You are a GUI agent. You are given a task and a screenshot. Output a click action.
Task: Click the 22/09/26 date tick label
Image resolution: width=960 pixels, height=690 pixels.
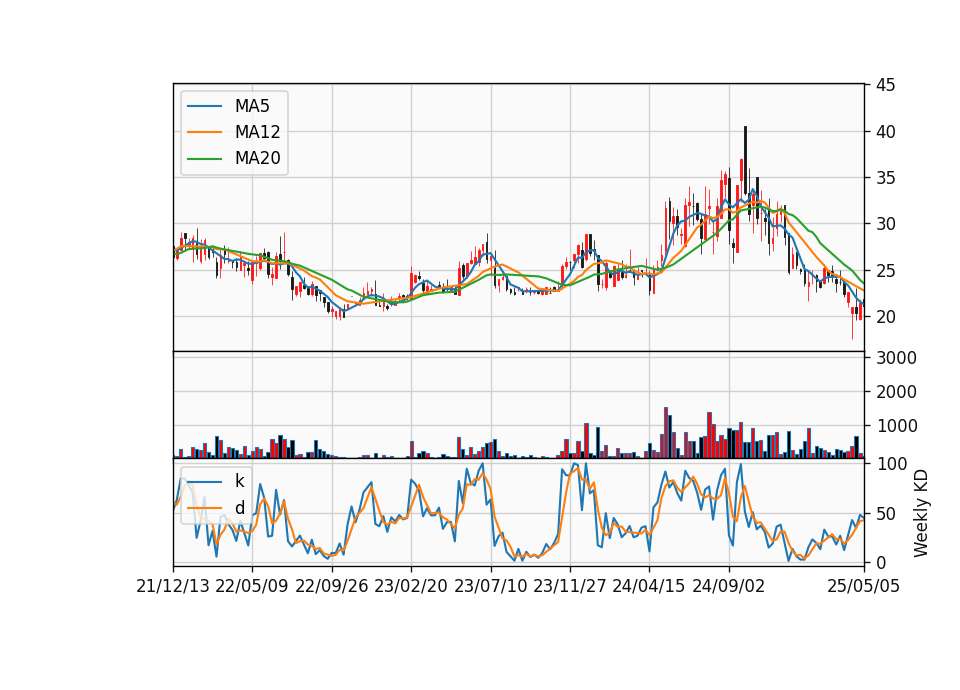click(332, 586)
